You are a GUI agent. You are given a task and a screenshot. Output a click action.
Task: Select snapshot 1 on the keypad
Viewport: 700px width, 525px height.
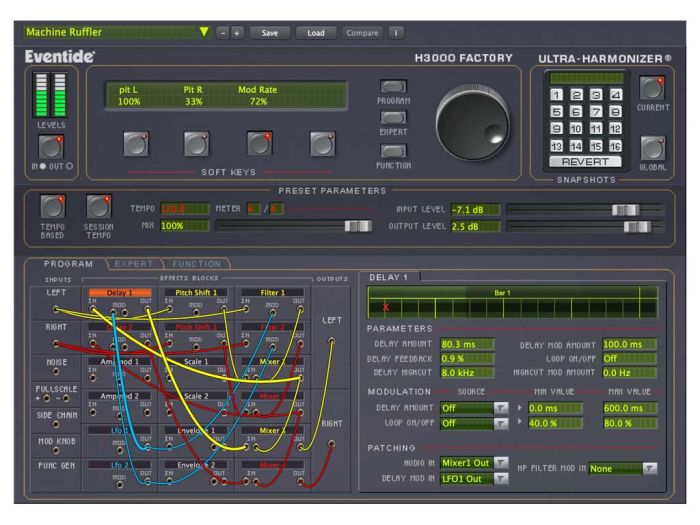click(556, 95)
